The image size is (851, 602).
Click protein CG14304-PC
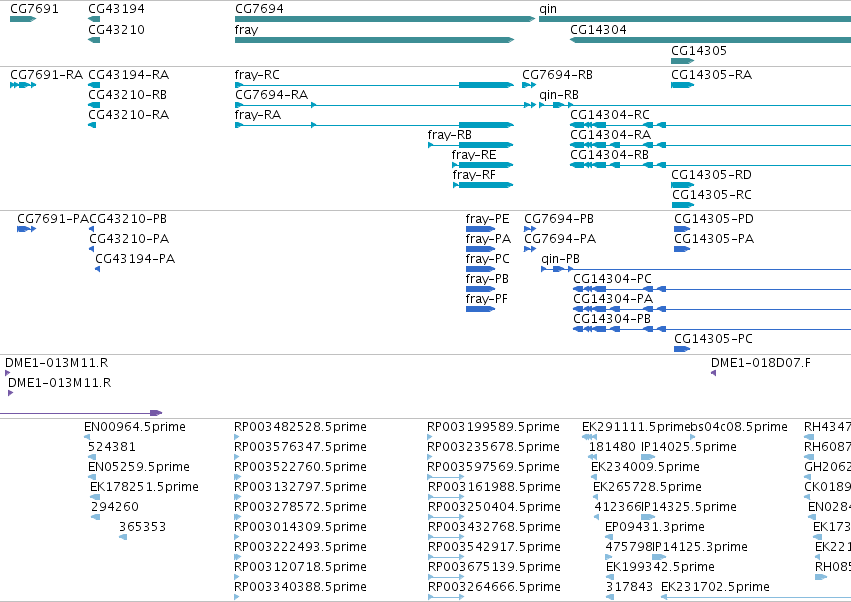pos(612,279)
